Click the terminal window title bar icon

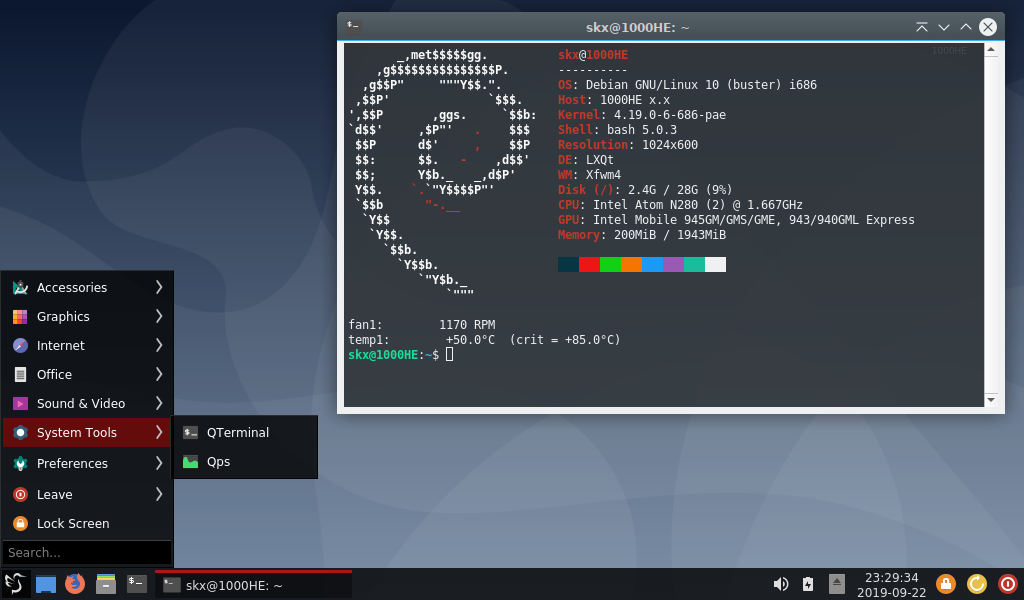point(353,25)
